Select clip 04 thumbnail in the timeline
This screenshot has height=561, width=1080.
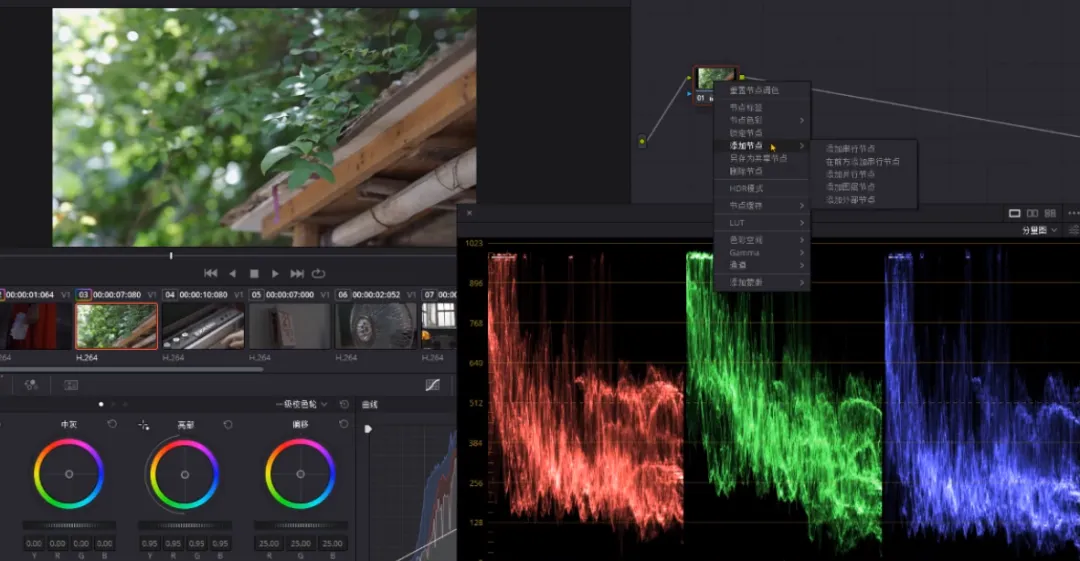pos(203,325)
